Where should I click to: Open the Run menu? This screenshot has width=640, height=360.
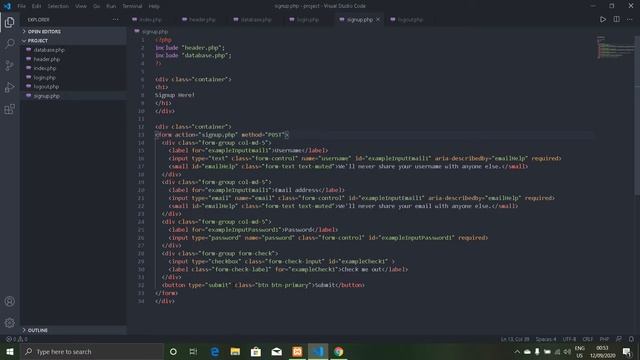111,6
